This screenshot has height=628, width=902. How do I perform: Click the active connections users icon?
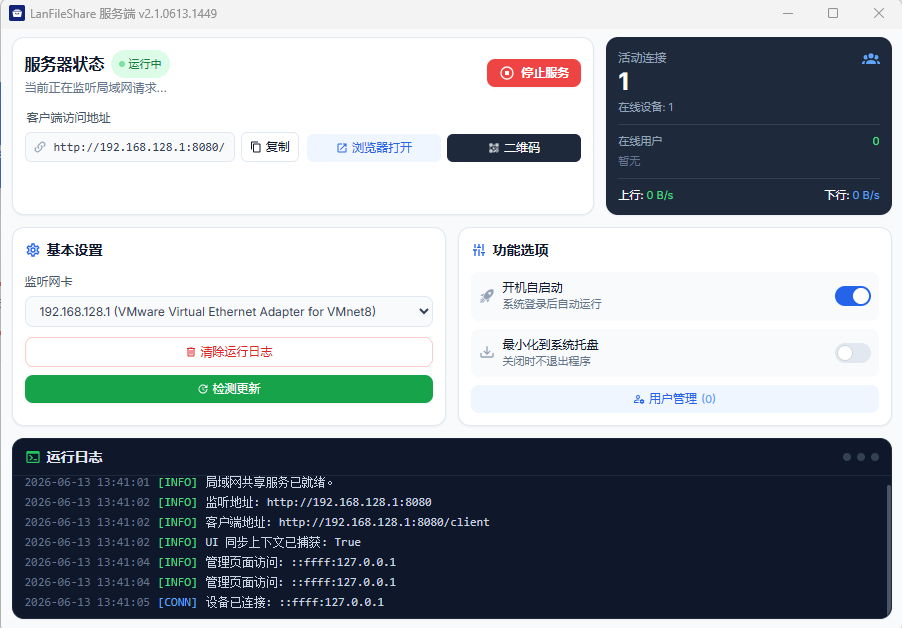(x=870, y=59)
